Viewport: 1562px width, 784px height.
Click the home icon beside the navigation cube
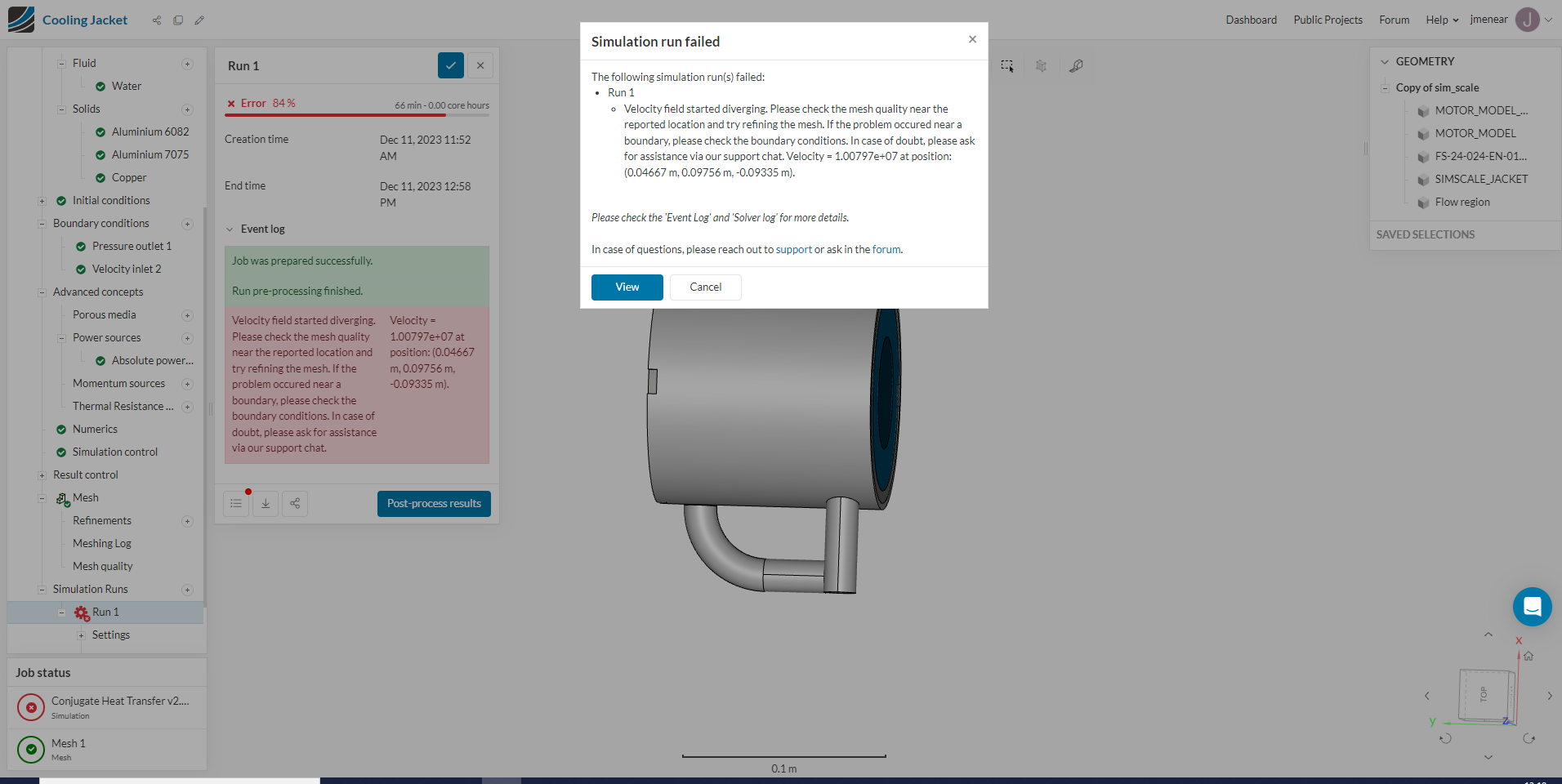tap(1527, 656)
